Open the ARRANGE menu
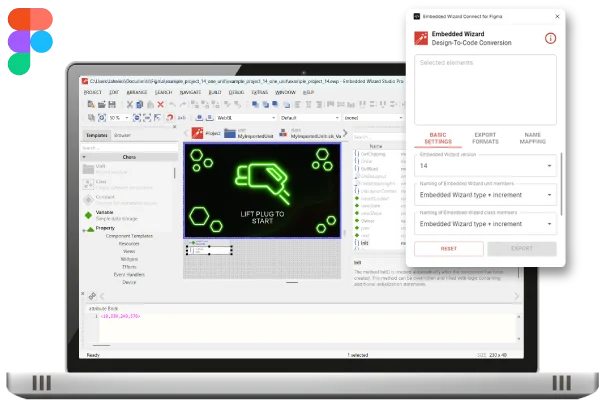The image size is (600, 400). pyautogui.click(x=137, y=92)
